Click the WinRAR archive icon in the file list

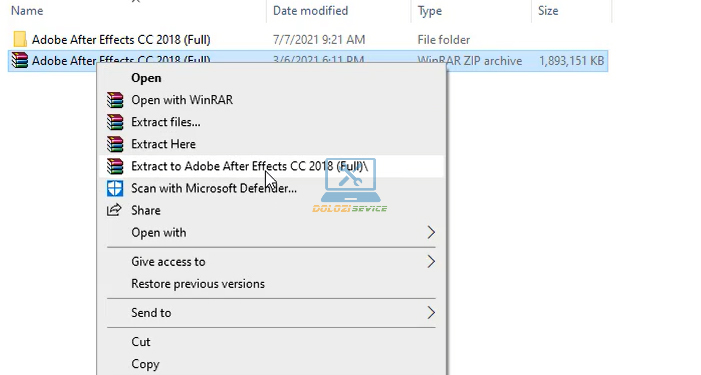coord(20,60)
